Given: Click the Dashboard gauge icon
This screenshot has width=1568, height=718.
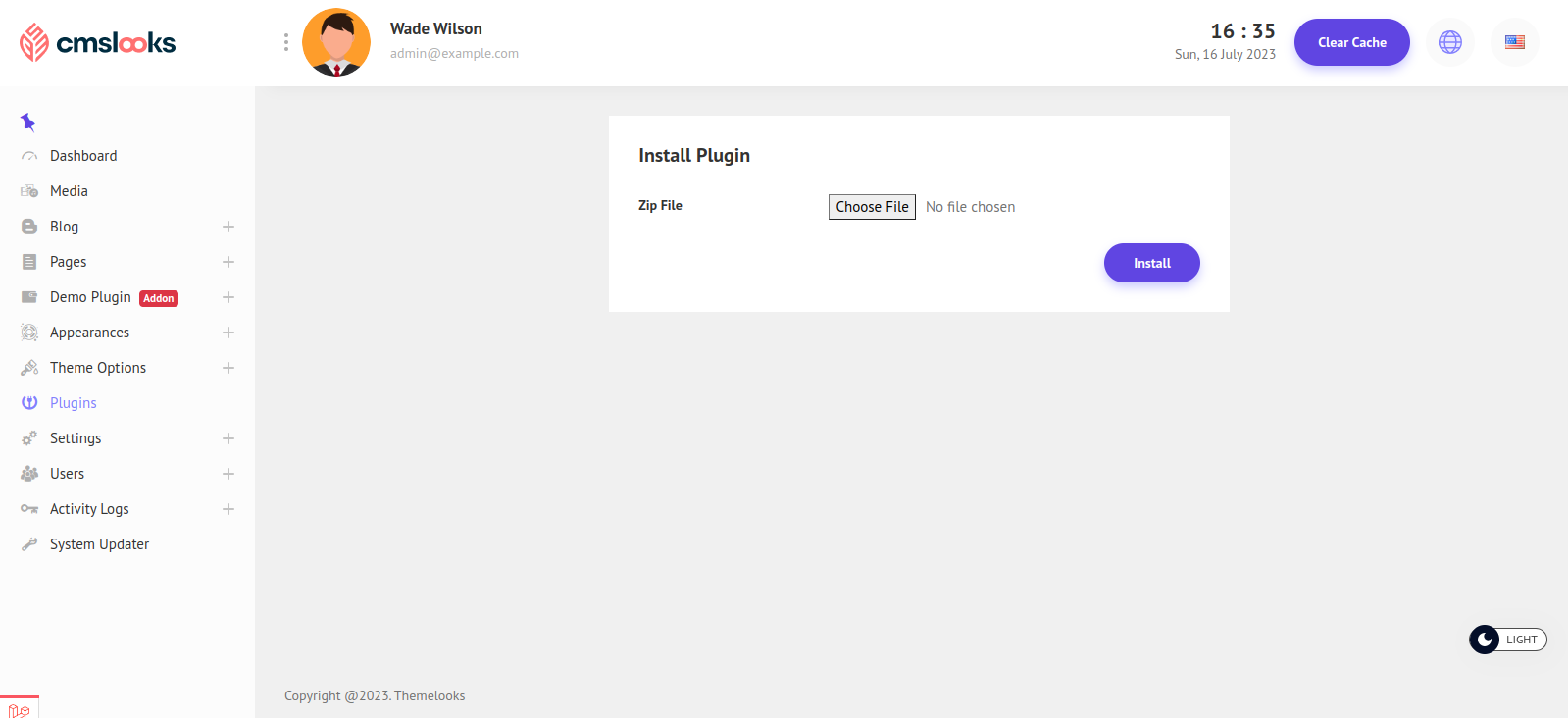Looking at the screenshot, I should (29, 156).
